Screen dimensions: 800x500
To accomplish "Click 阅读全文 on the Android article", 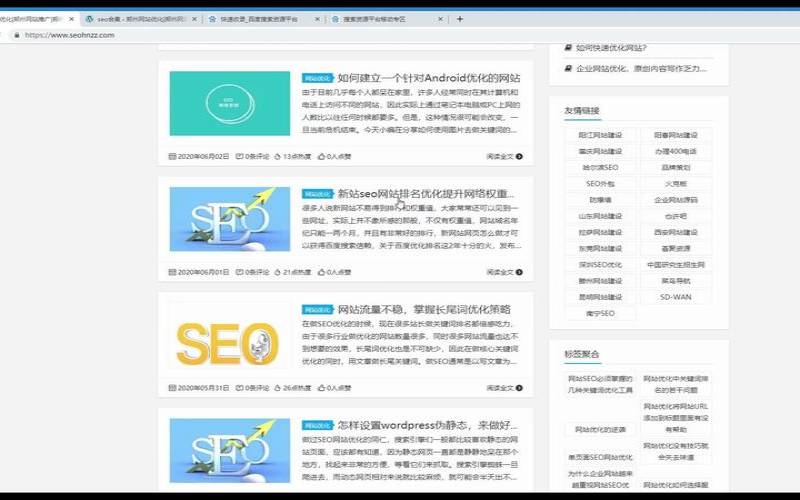I will tap(504, 157).
